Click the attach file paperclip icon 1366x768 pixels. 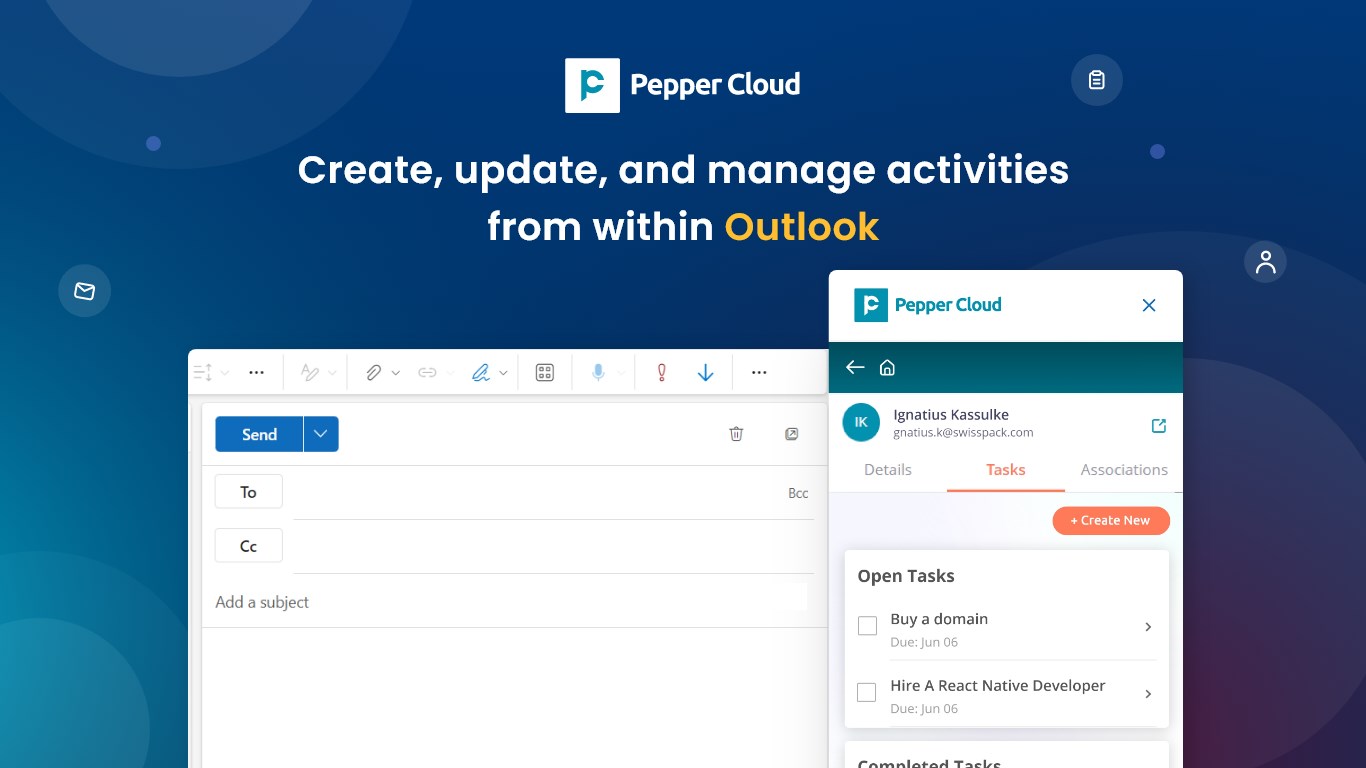tap(373, 373)
